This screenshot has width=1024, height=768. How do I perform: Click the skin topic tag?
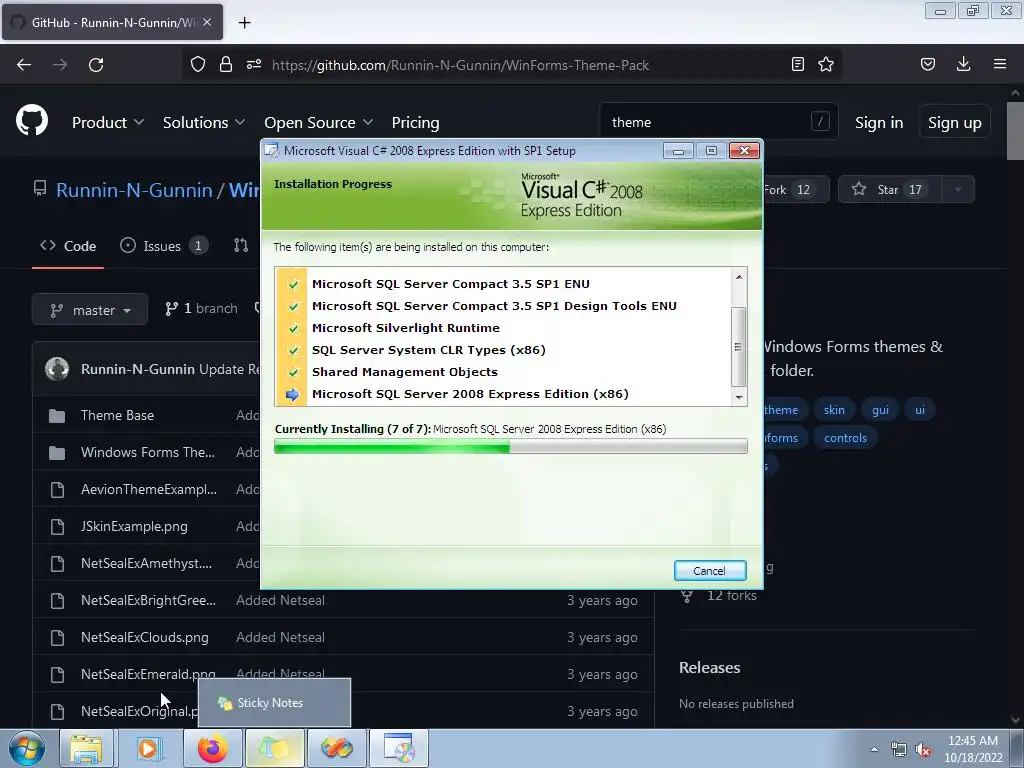click(x=834, y=410)
